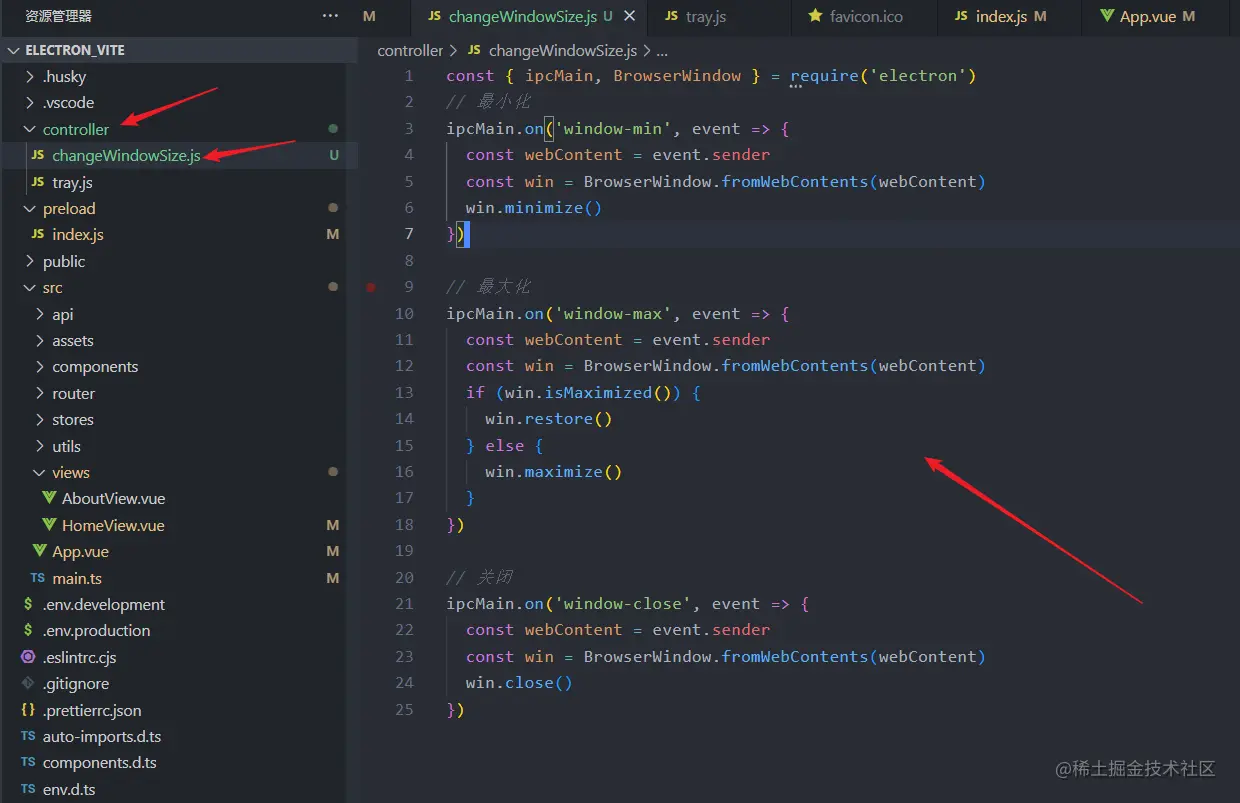1240x803 pixels.
Task: Click the ESLint icon beside .eslintrc.cjs
Action: pyautogui.click(x=28, y=657)
